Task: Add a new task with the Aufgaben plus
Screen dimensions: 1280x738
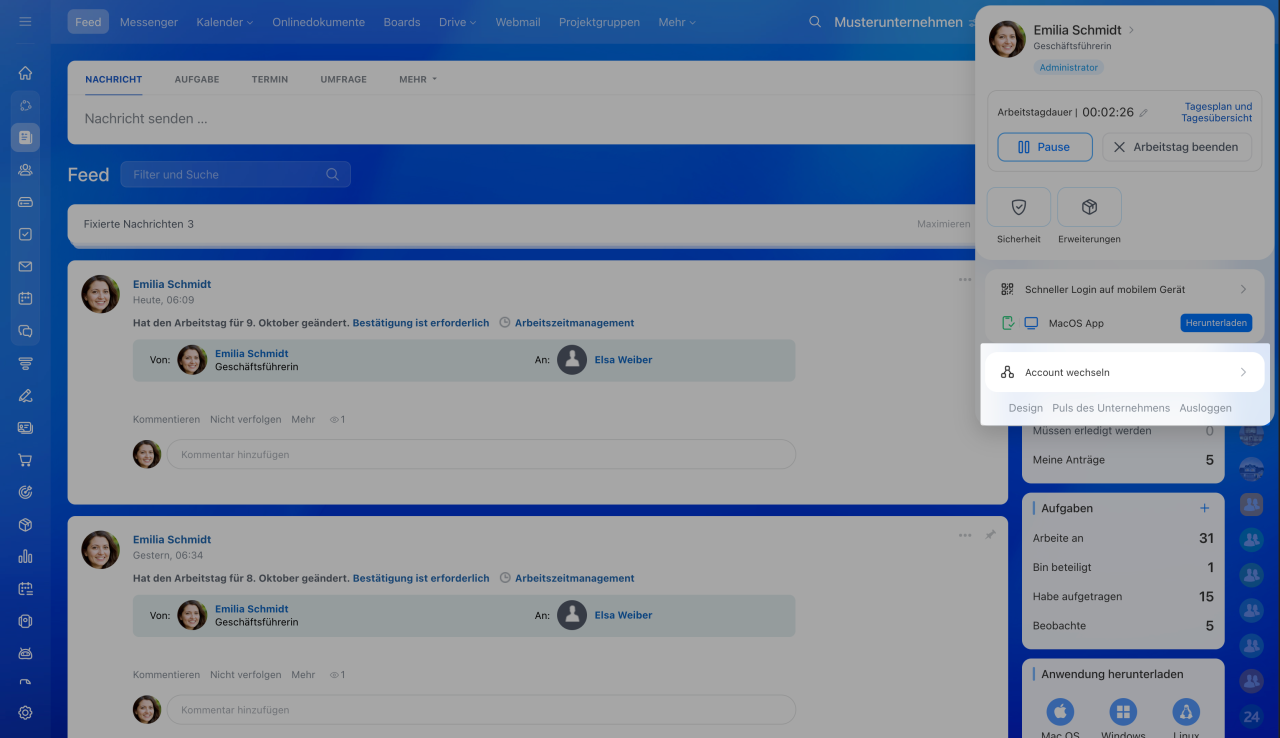Action: [1204, 508]
